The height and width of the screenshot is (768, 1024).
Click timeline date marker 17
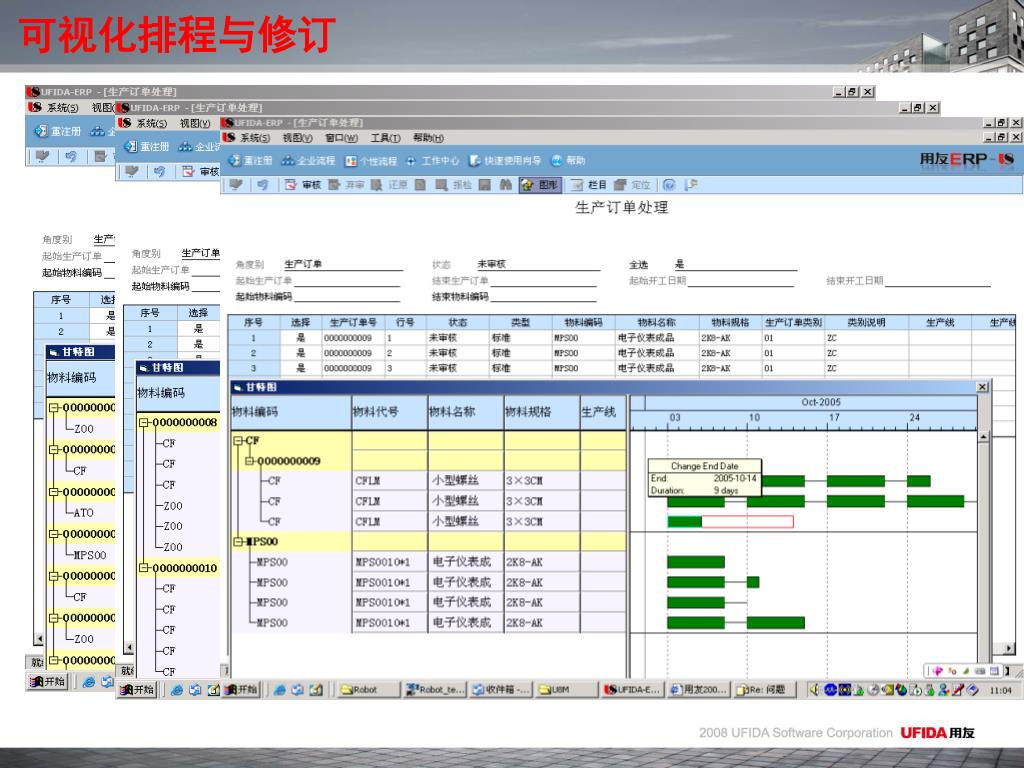click(834, 417)
